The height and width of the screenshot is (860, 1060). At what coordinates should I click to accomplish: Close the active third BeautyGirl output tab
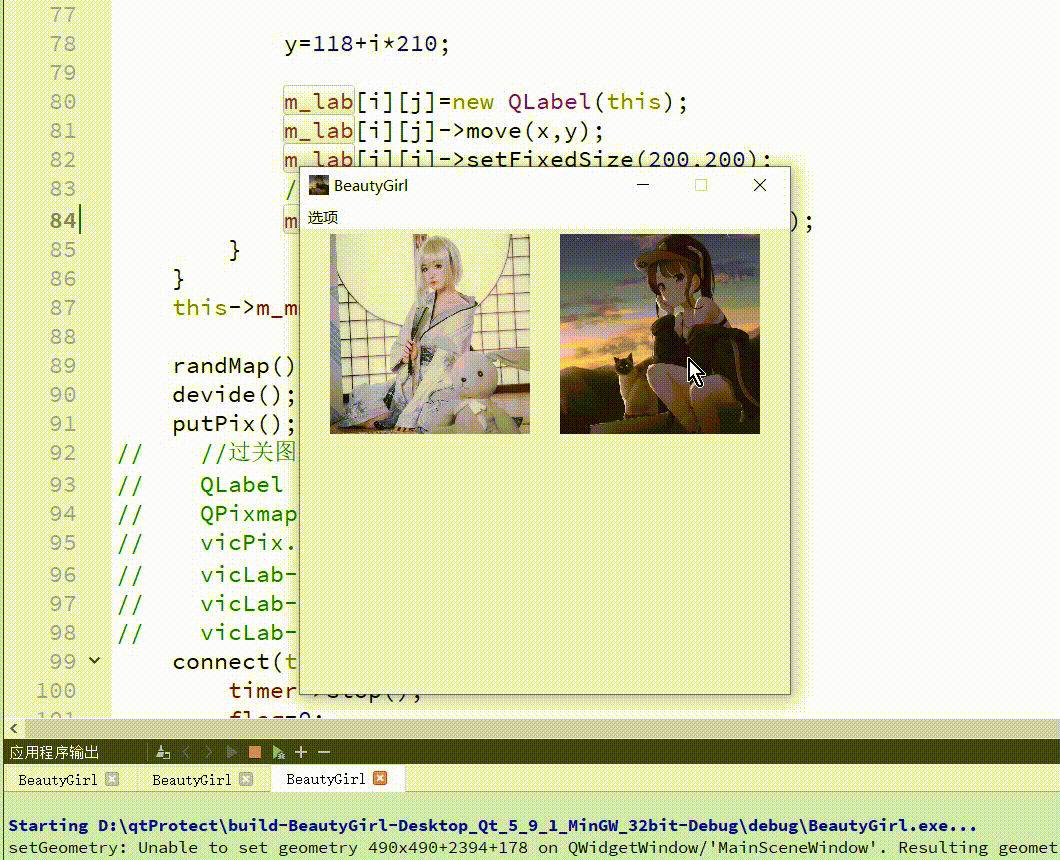[380, 778]
